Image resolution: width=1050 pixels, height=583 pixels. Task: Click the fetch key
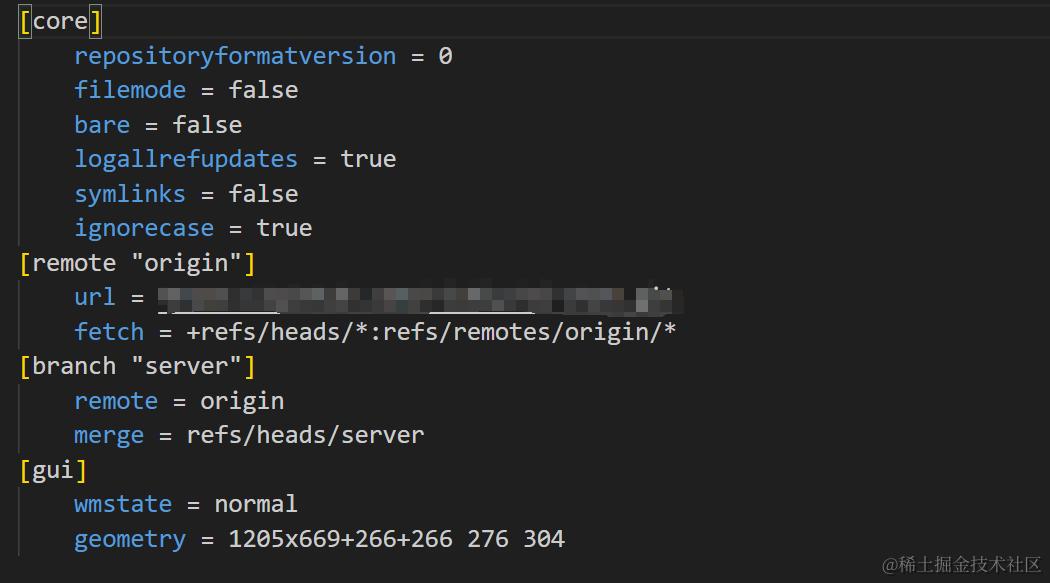[108, 332]
